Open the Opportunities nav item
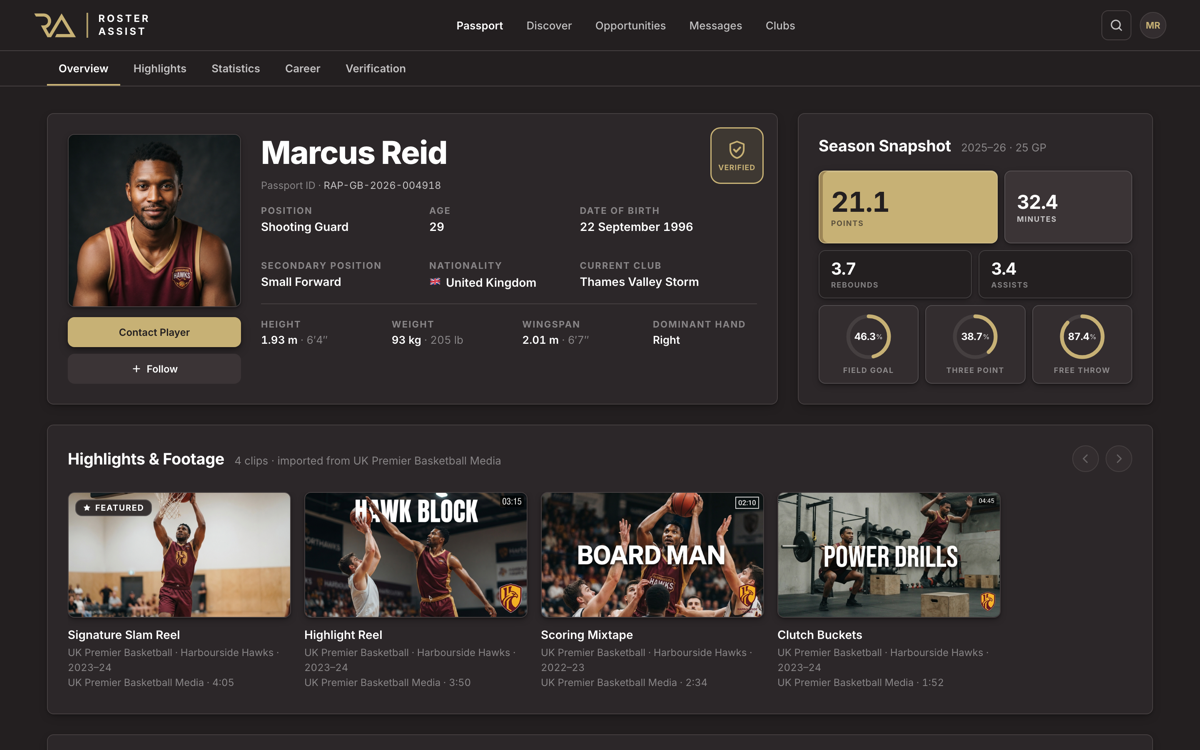Viewport: 1200px width, 750px height. [x=630, y=25]
